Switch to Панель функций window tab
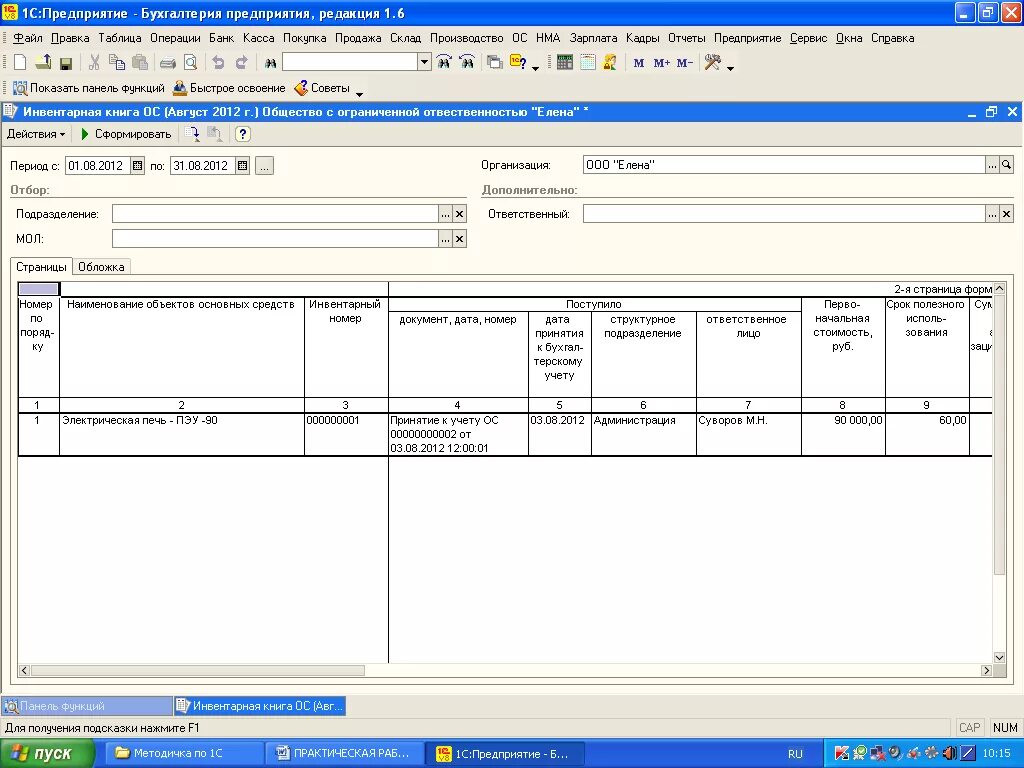 point(87,706)
